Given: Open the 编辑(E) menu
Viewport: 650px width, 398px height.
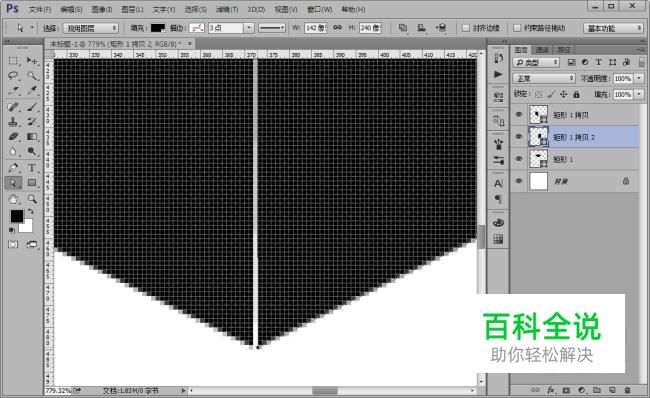Looking at the screenshot, I should [x=71, y=9].
